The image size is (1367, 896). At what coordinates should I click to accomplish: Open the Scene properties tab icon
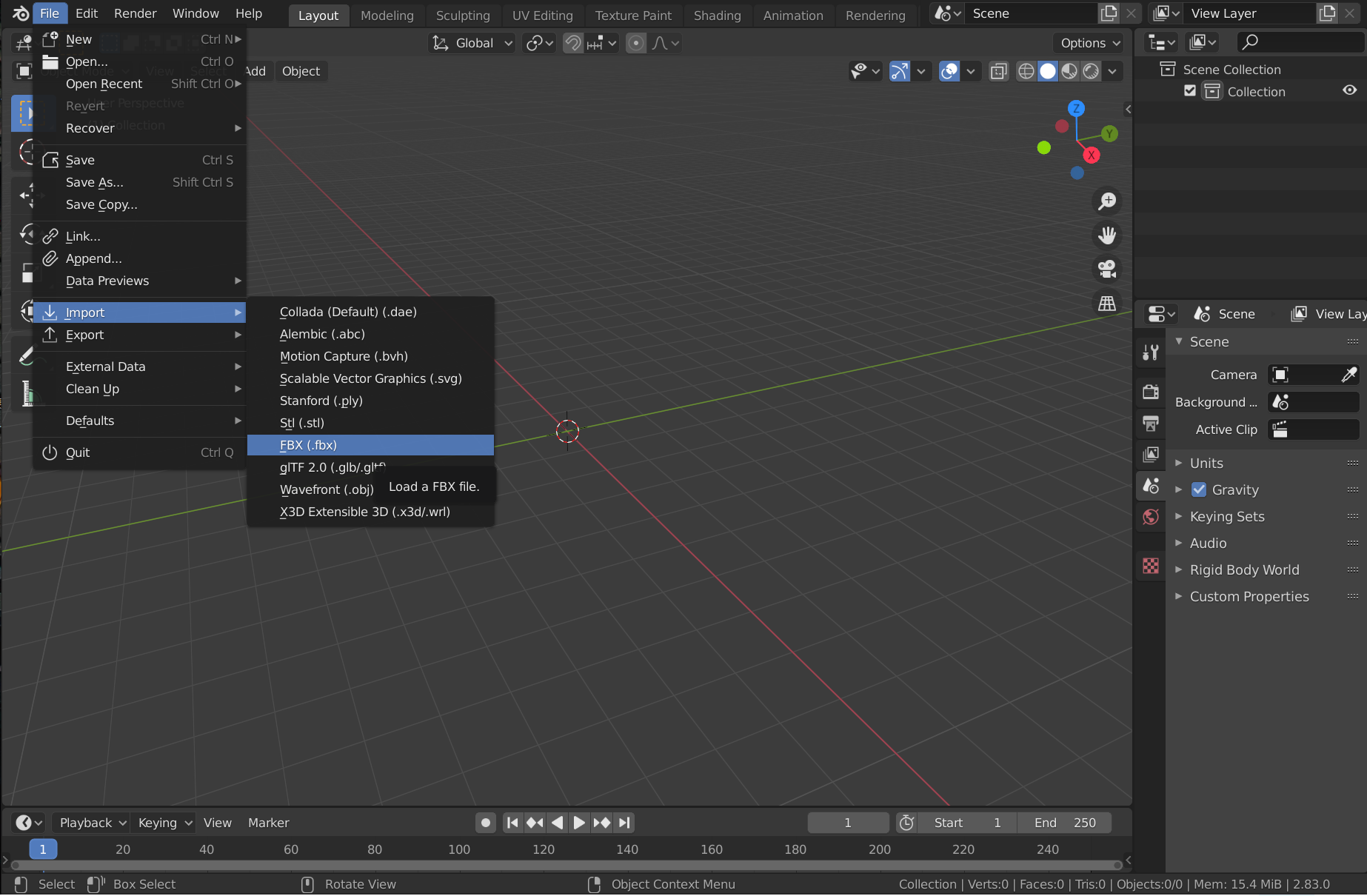pyautogui.click(x=1151, y=486)
